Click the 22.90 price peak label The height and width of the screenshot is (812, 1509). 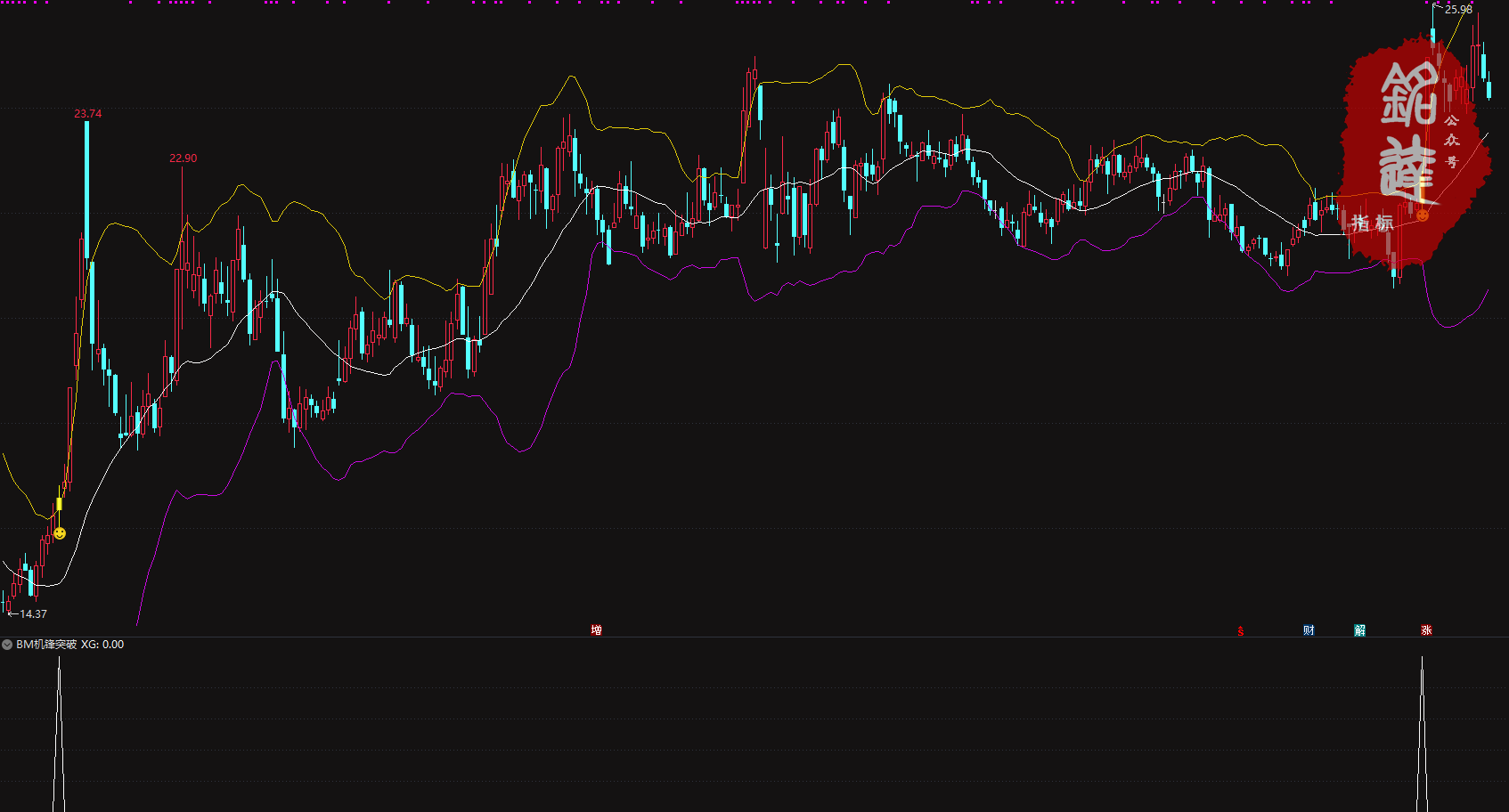183,158
